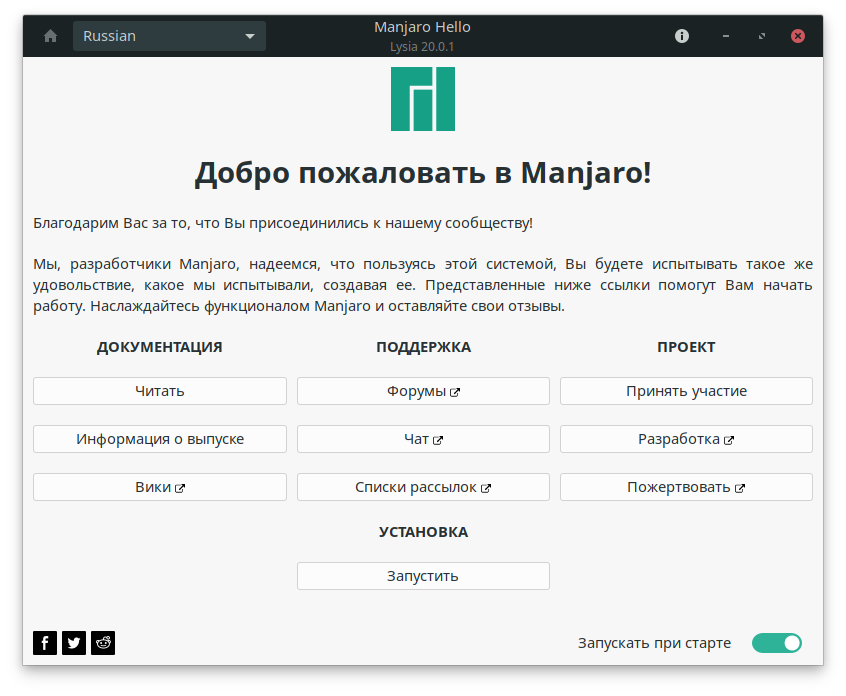Open the Twitter social icon

(74, 643)
